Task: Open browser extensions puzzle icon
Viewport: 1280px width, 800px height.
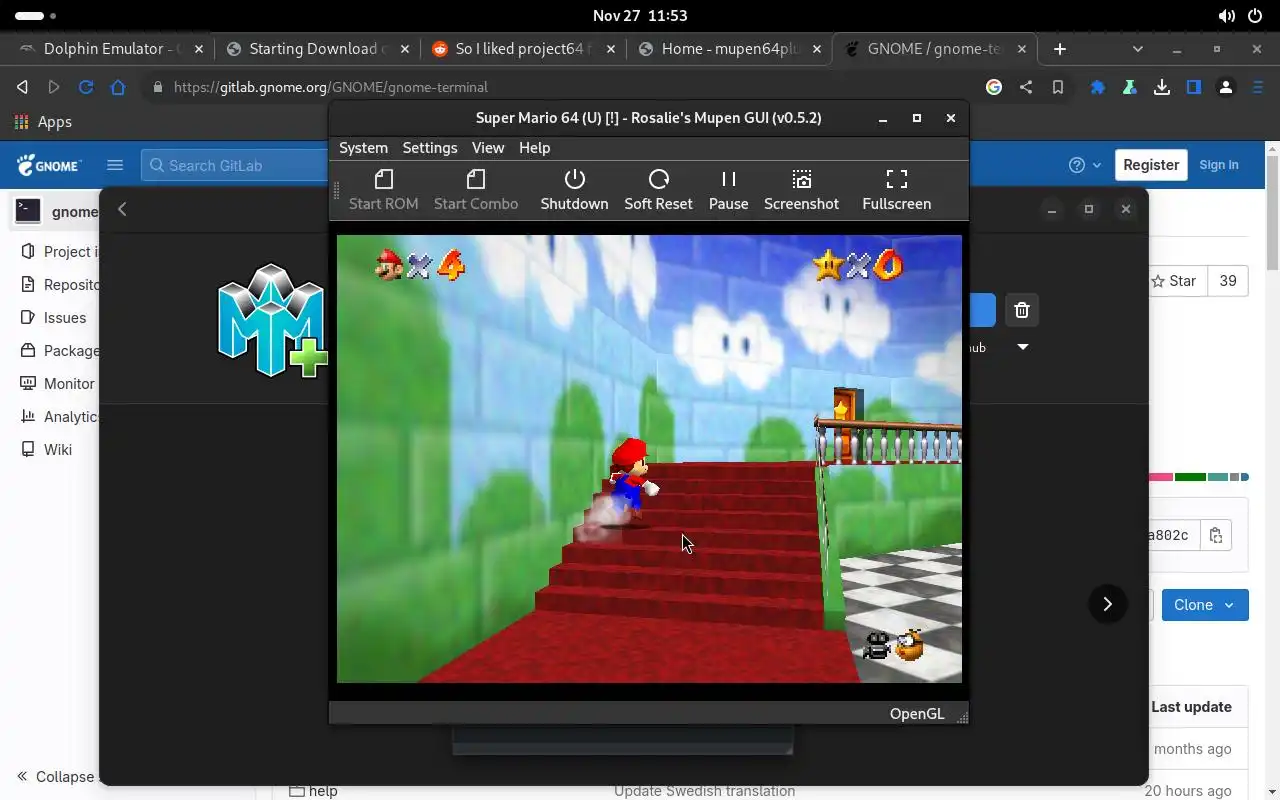Action: coord(1098,87)
